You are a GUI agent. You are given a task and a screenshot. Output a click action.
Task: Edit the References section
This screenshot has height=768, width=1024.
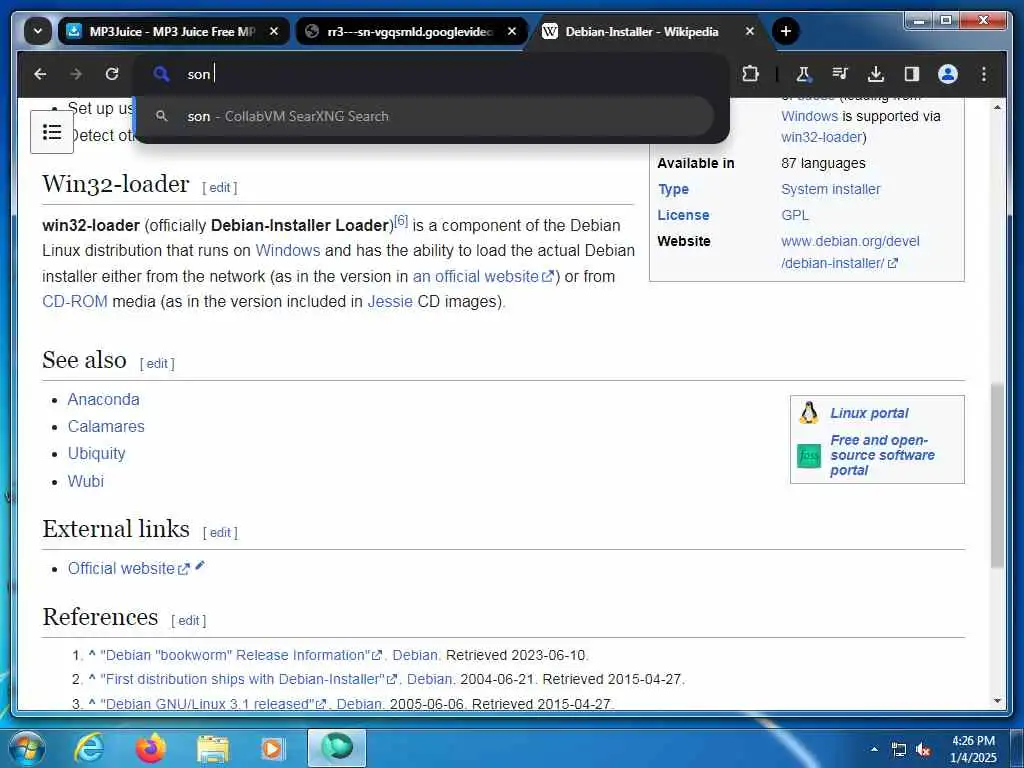pos(189,621)
